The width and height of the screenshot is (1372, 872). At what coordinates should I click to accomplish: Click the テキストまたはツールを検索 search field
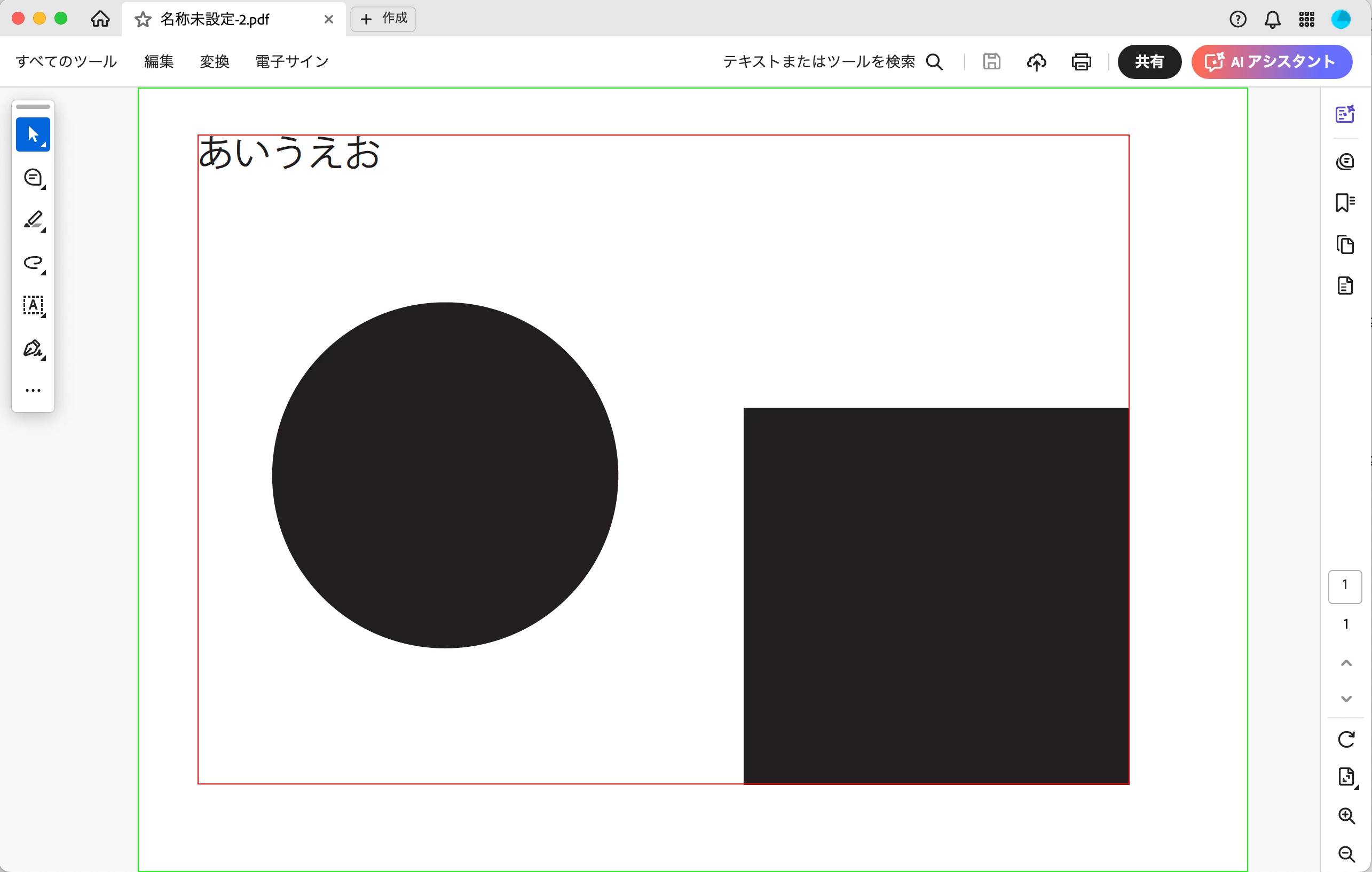coord(819,61)
